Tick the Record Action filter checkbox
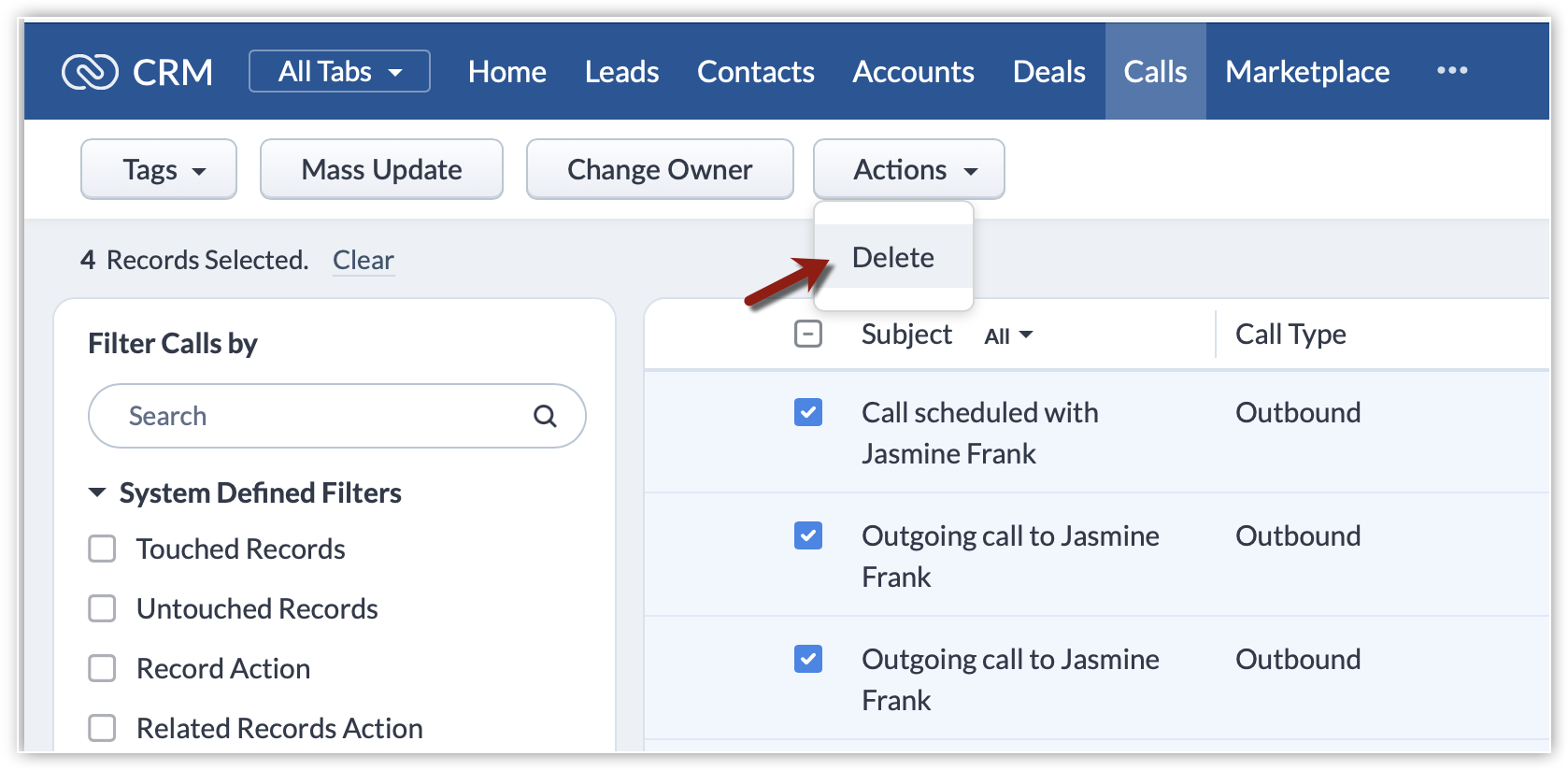This screenshot has height=770, width=1568. coord(102,668)
